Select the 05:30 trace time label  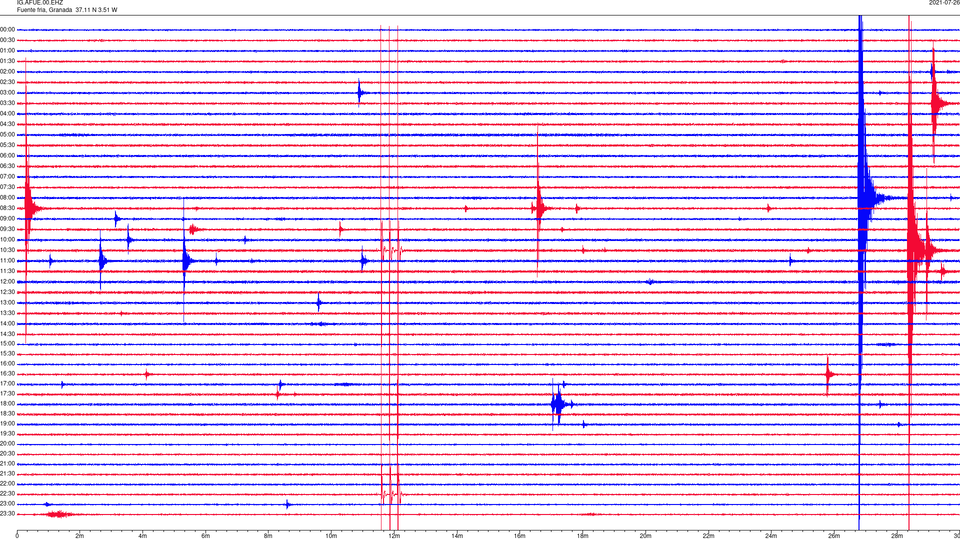[8, 144]
